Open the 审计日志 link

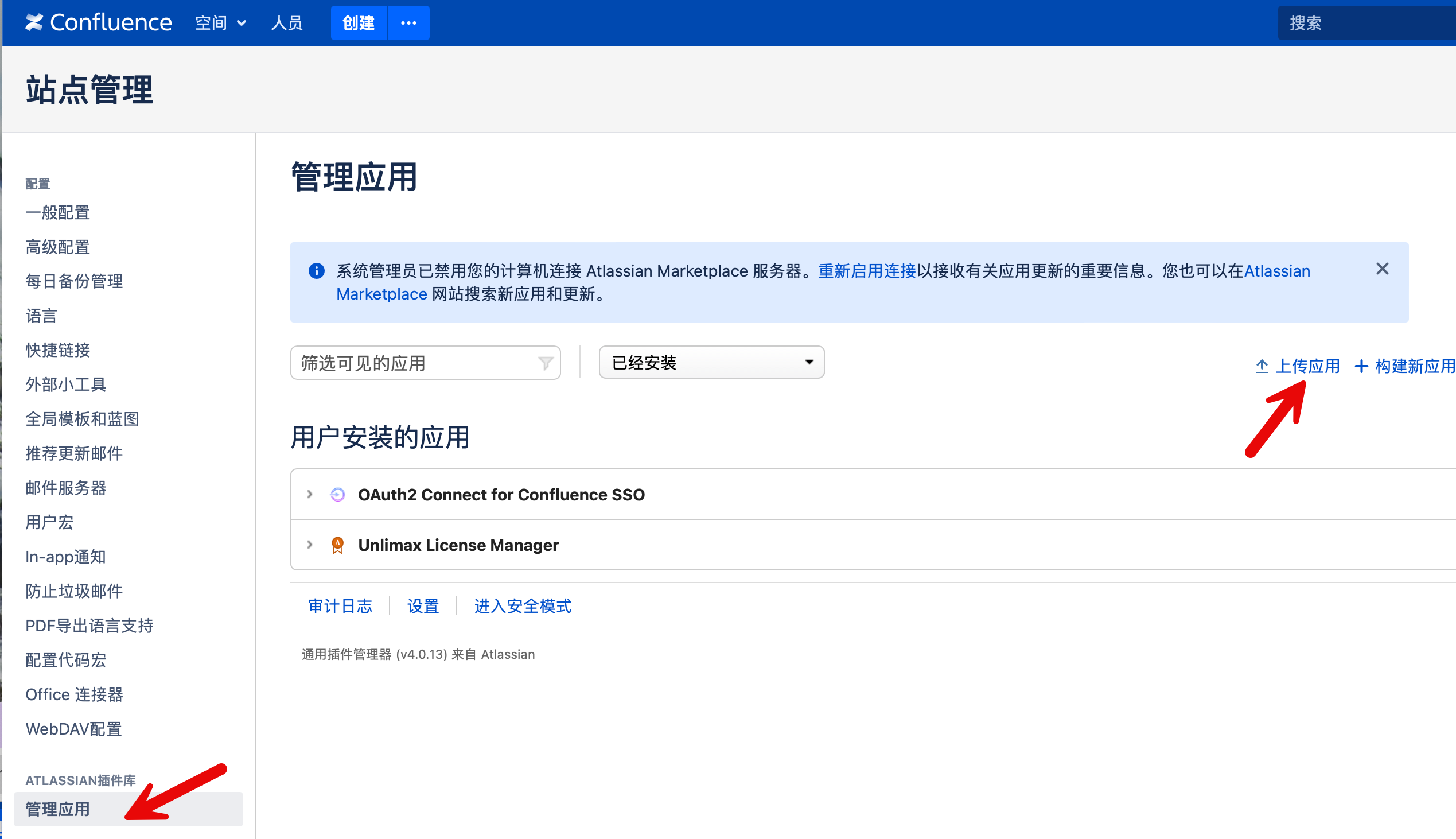[x=340, y=606]
